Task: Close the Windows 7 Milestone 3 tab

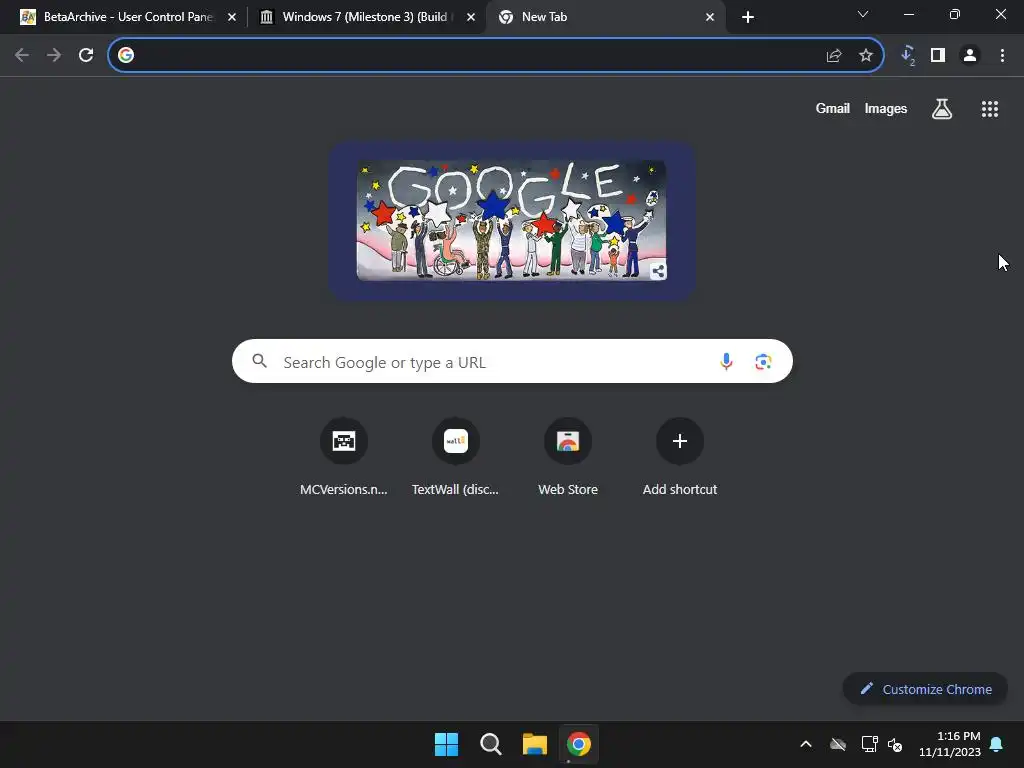Action: [471, 18]
